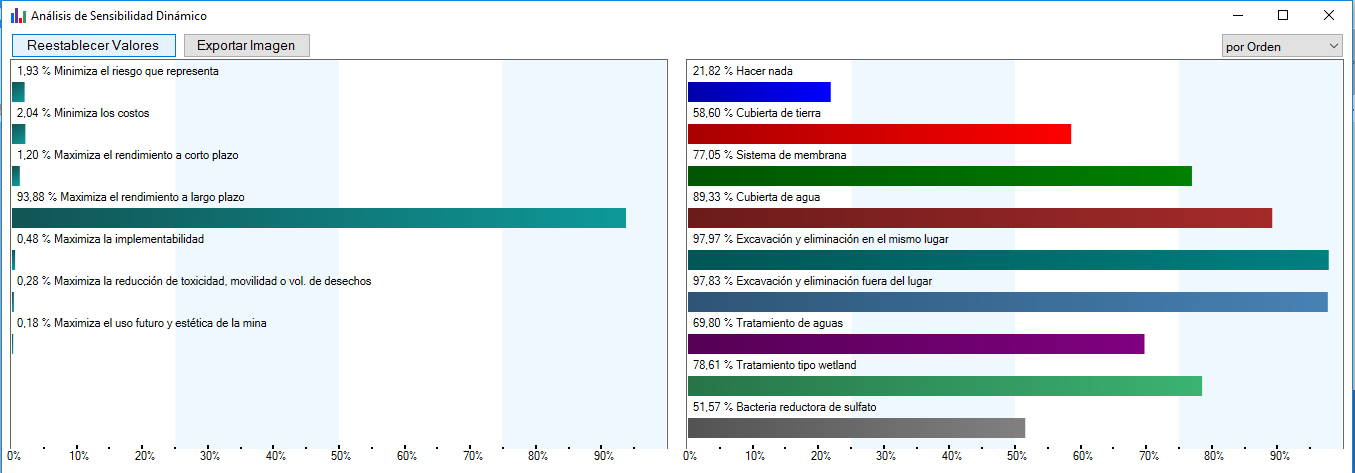Click the 'Maximiza el rendimiento a largo plazo' bar
This screenshot has width=1355, height=473.
318,218
